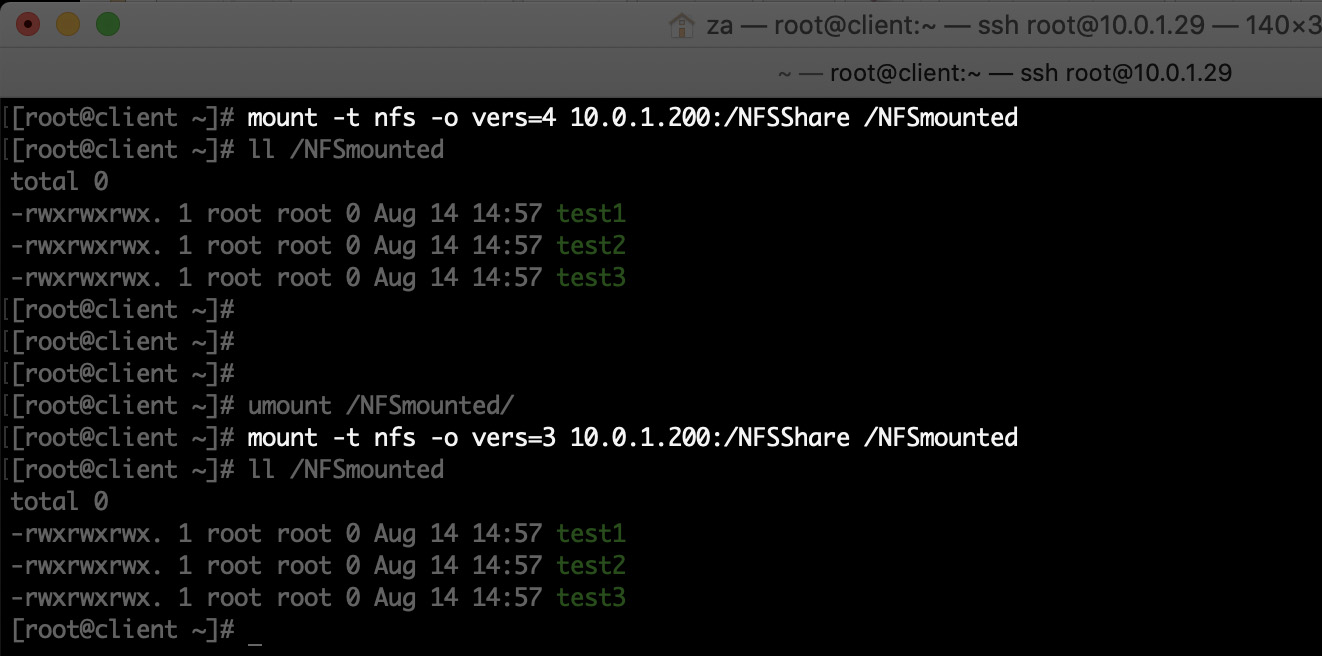Click the green test2 filename in first listing
The height and width of the screenshot is (656, 1322).
(x=590, y=245)
